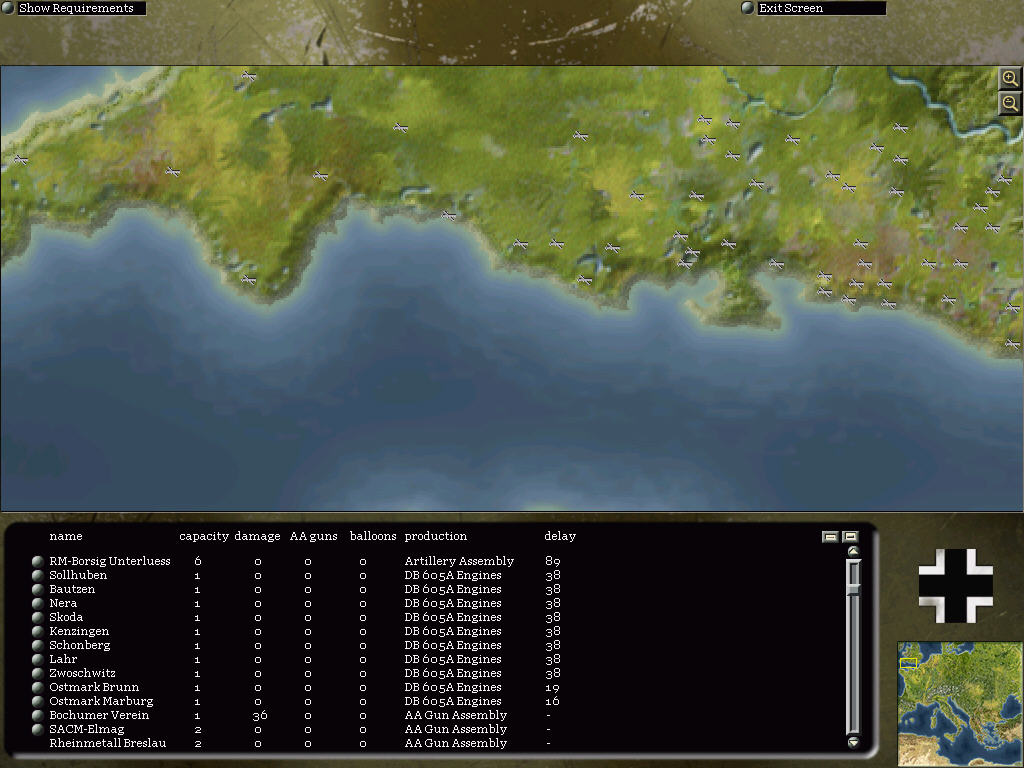Click DB 605A Engines in Skoda row
1024x768 pixels.
pos(453,617)
